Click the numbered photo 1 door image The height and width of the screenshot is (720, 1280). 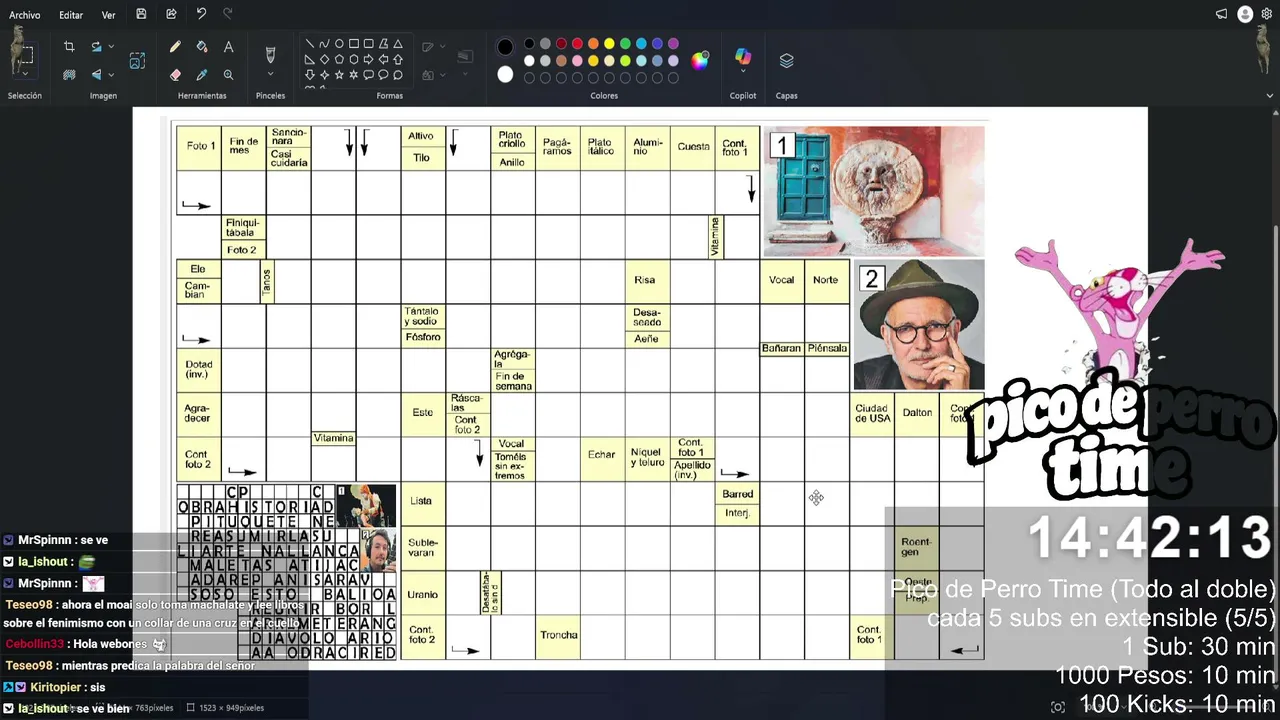click(x=873, y=191)
